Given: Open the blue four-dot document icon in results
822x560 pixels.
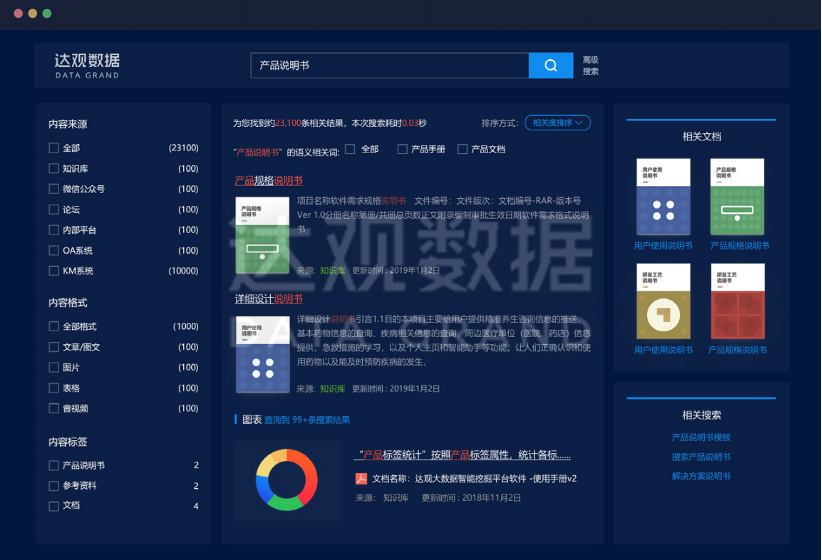Looking at the screenshot, I should click(256, 354).
